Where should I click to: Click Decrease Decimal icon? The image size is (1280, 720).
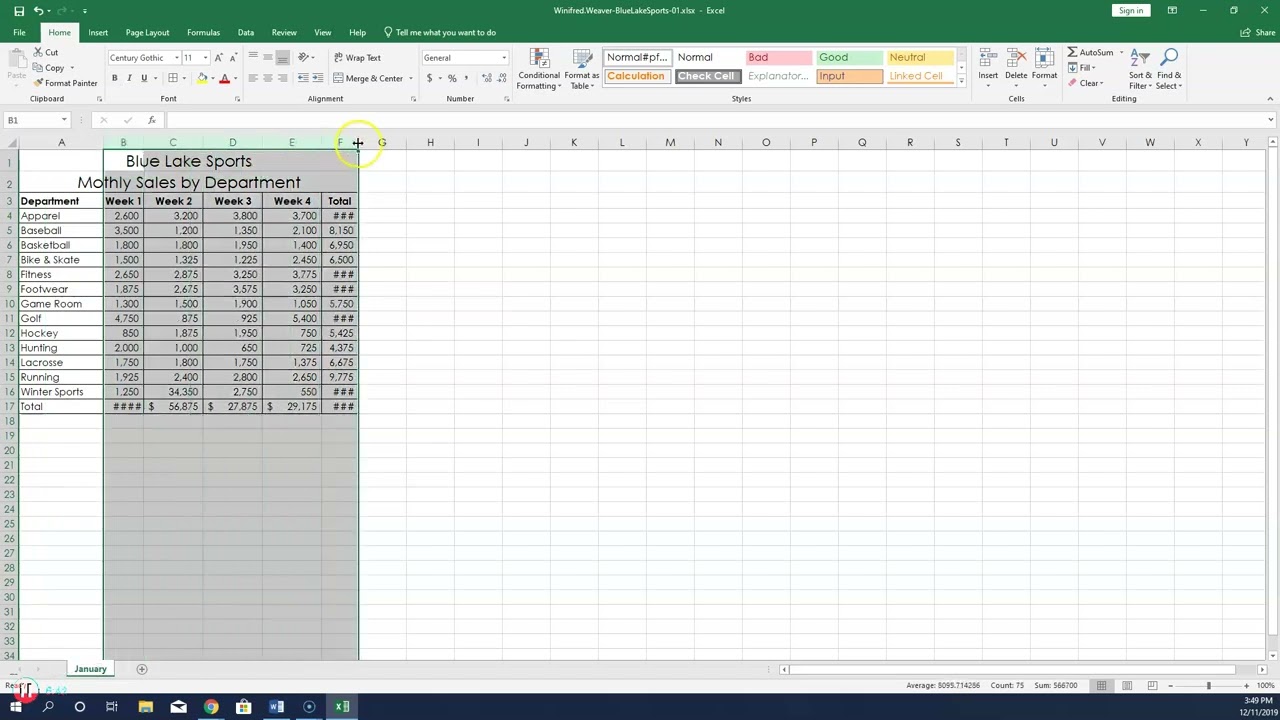point(501,78)
